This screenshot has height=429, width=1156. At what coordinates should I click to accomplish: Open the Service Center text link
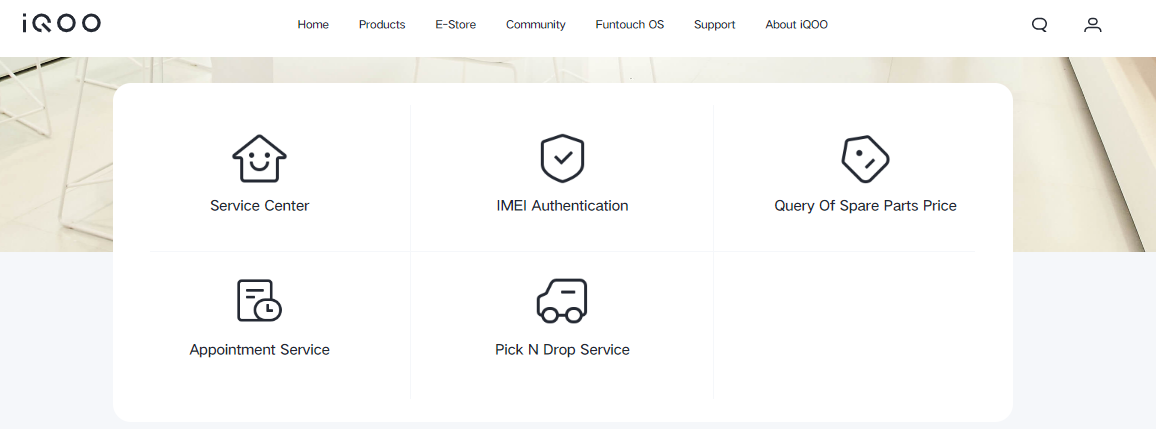pos(259,206)
